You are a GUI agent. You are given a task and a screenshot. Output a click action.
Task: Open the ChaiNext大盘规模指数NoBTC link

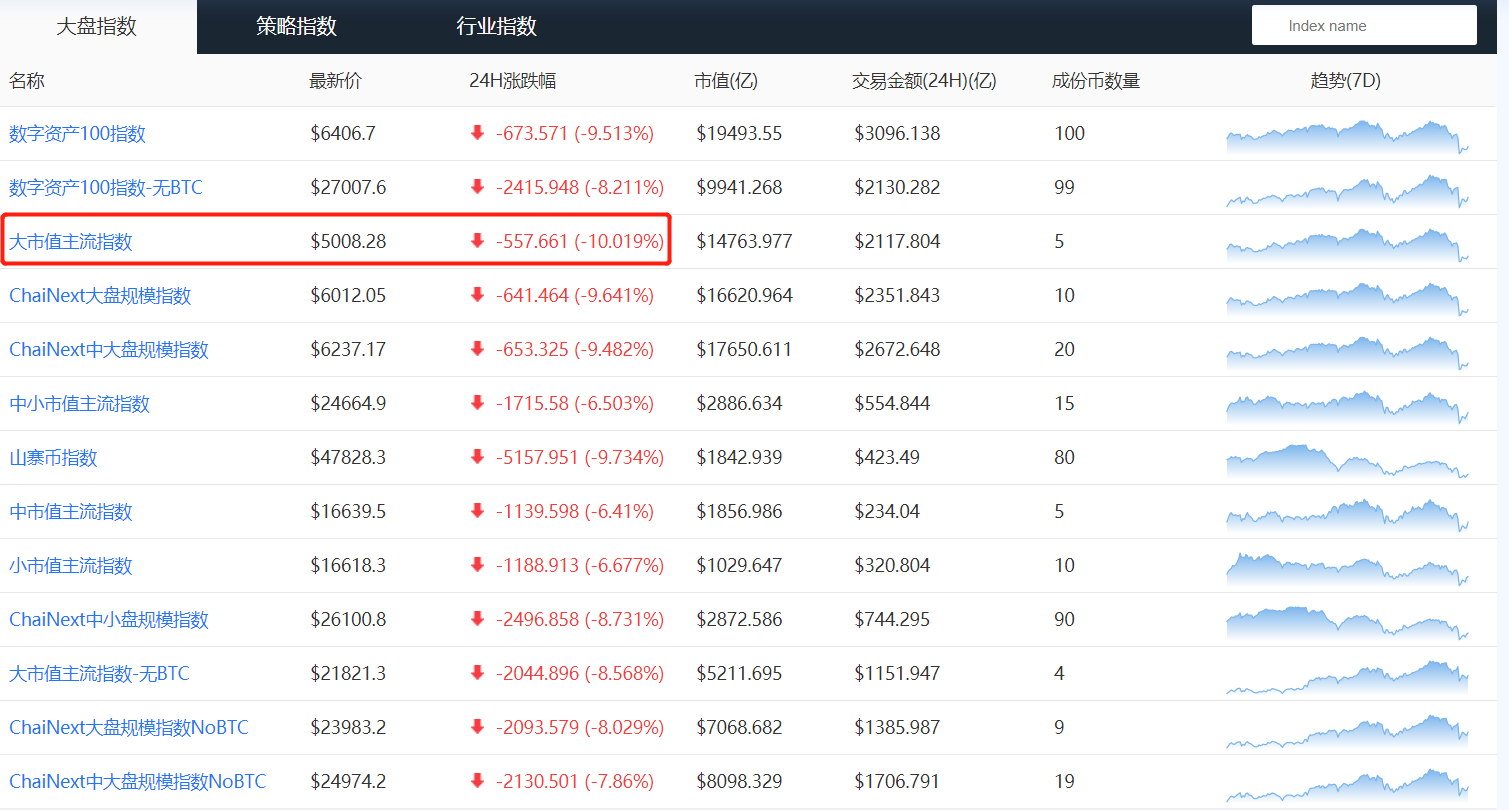pyautogui.click(x=129, y=728)
